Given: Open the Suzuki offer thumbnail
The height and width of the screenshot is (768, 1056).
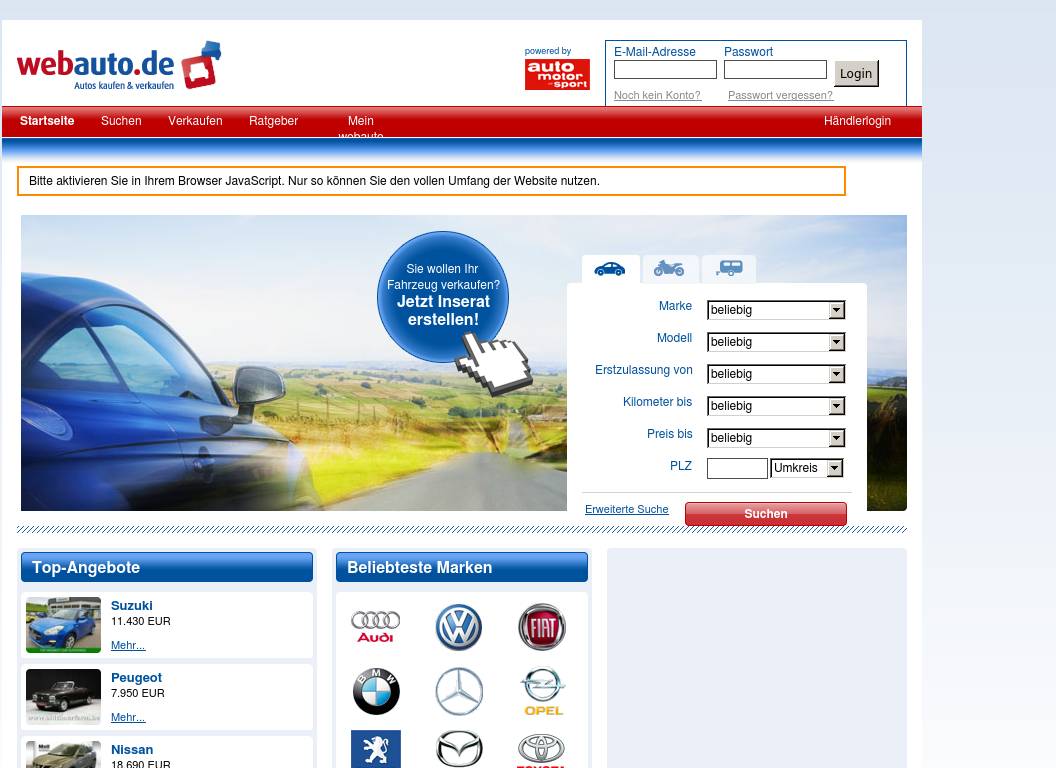Looking at the screenshot, I should (x=63, y=625).
